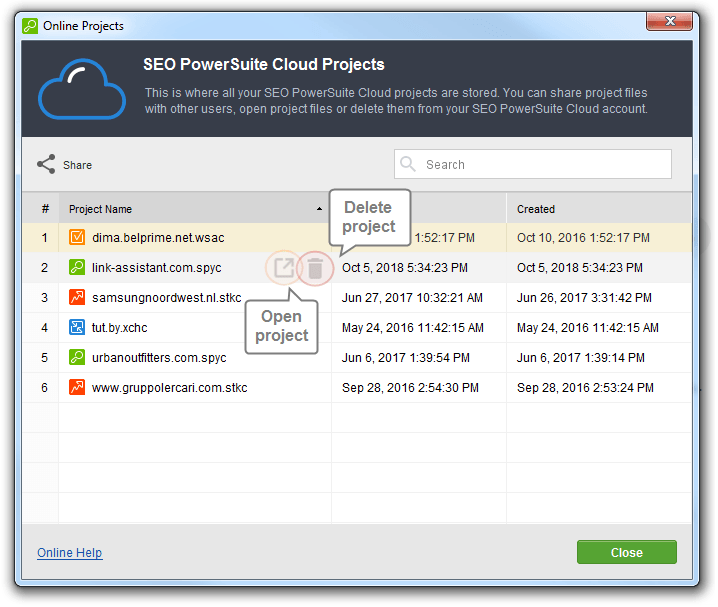The width and height of the screenshot is (718, 607).
Task: Open project icon on link-assistant.com.spyc row
Action: (x=284, y=268)
